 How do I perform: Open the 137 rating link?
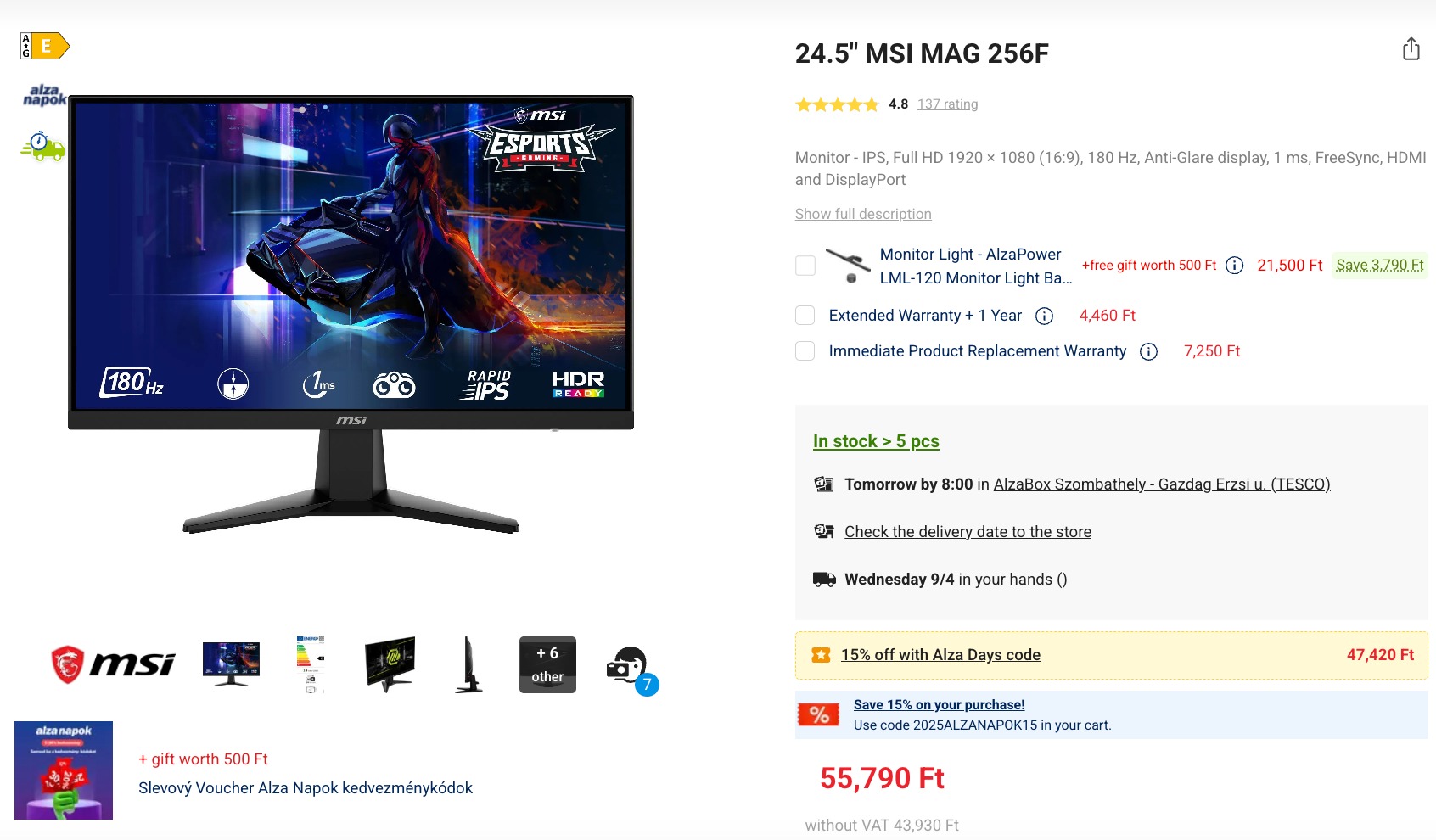947,104
